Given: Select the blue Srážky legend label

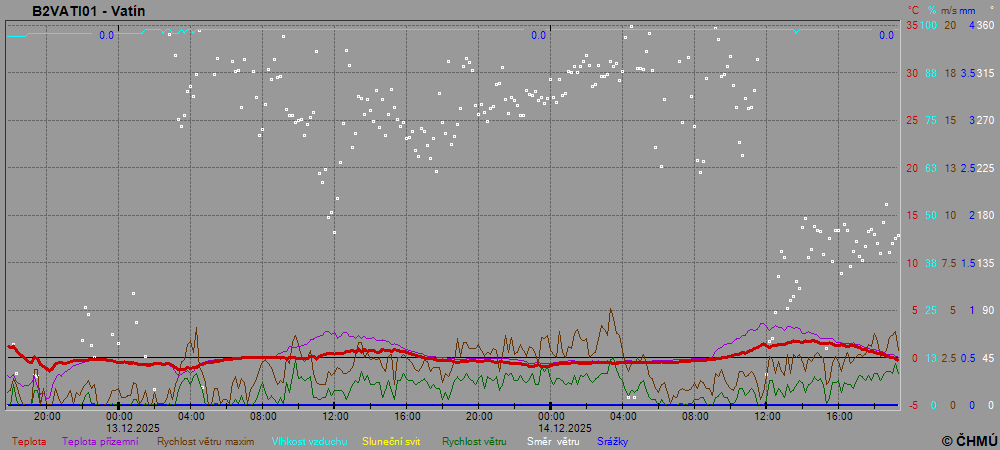Looking at the screenshot, I should (613, 441).
